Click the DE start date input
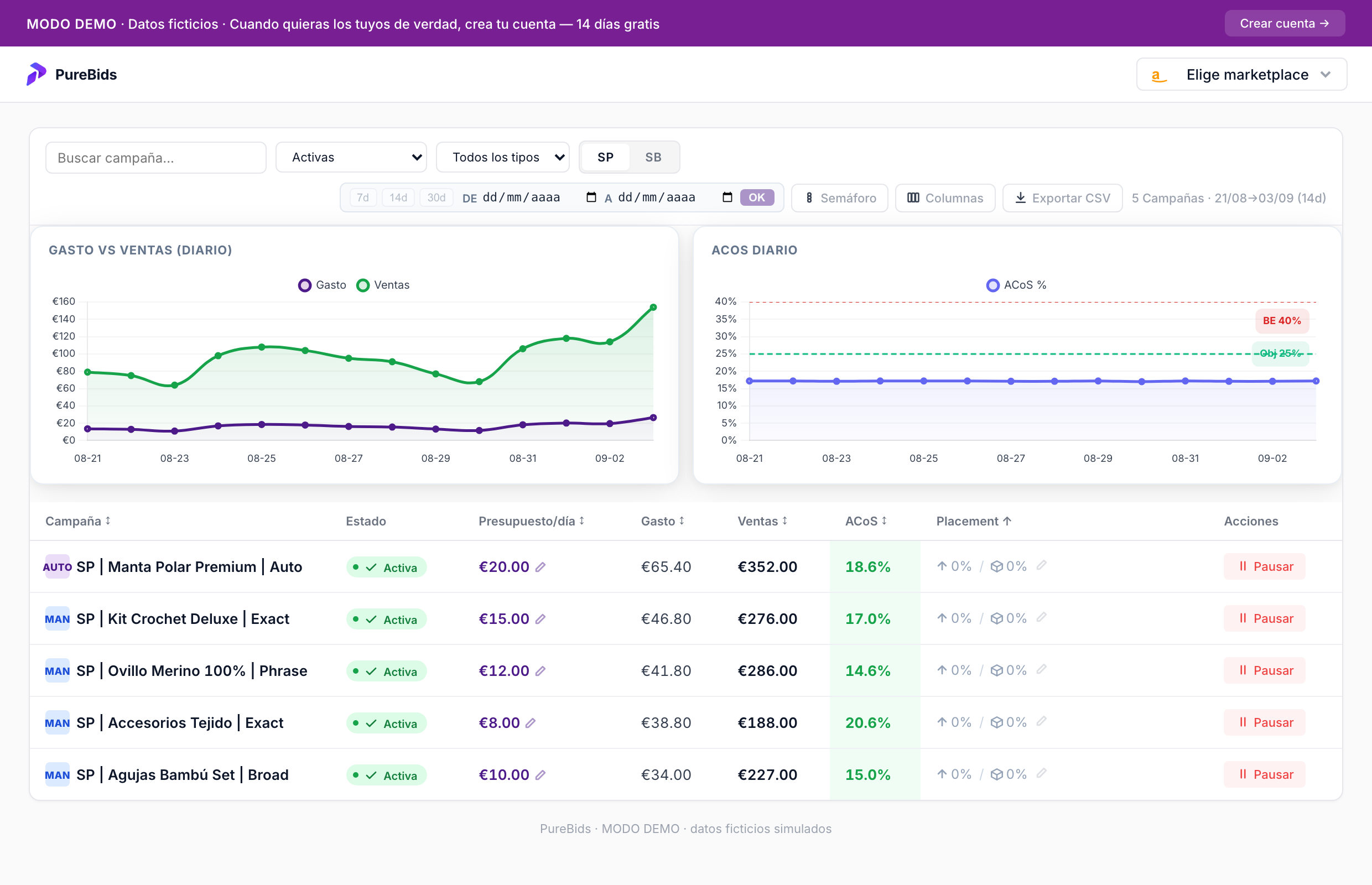 tap(539, 197)
